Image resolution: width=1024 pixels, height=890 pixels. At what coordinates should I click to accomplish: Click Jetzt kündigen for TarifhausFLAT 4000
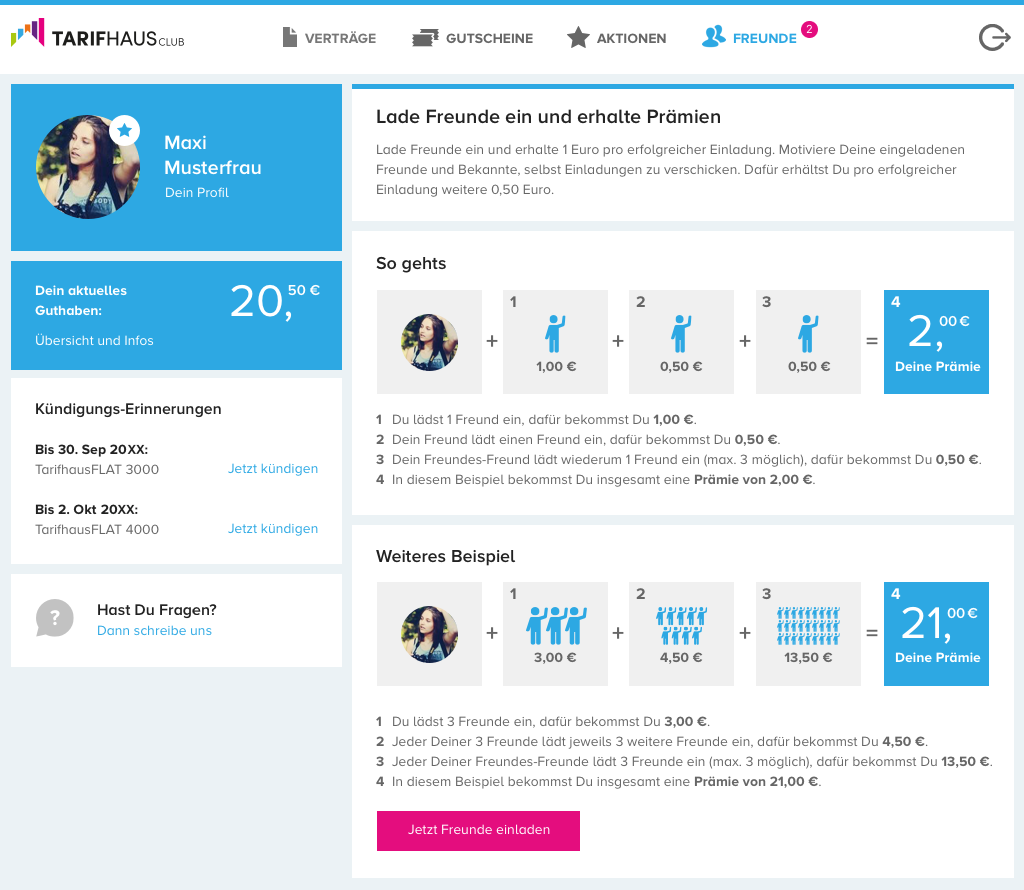point(272,529)
